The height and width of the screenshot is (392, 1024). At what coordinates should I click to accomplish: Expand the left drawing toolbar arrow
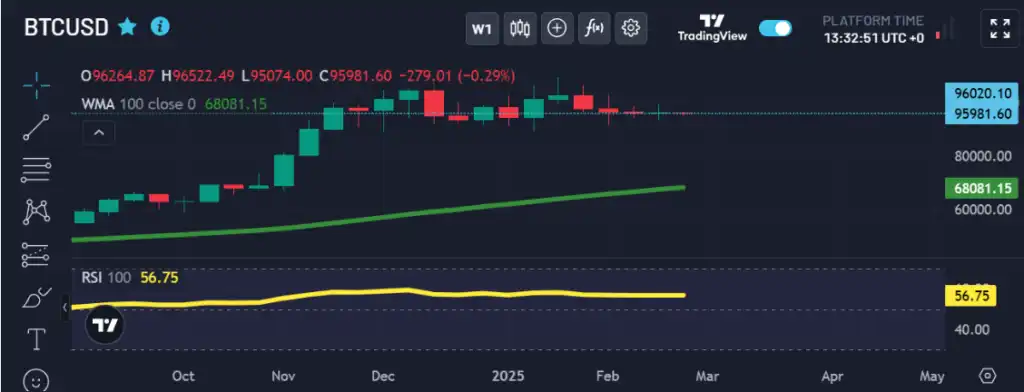65,307
